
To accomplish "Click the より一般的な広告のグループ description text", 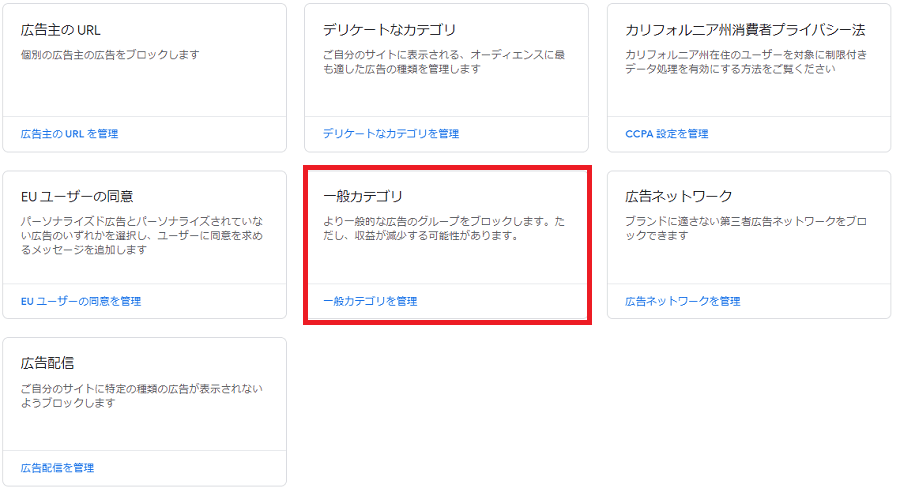I will (444, 228).
